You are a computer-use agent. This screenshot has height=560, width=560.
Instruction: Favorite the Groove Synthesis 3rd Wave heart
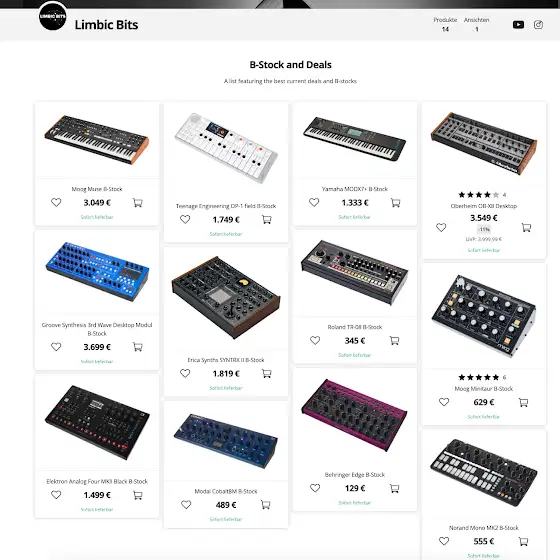tap(56, 347)
